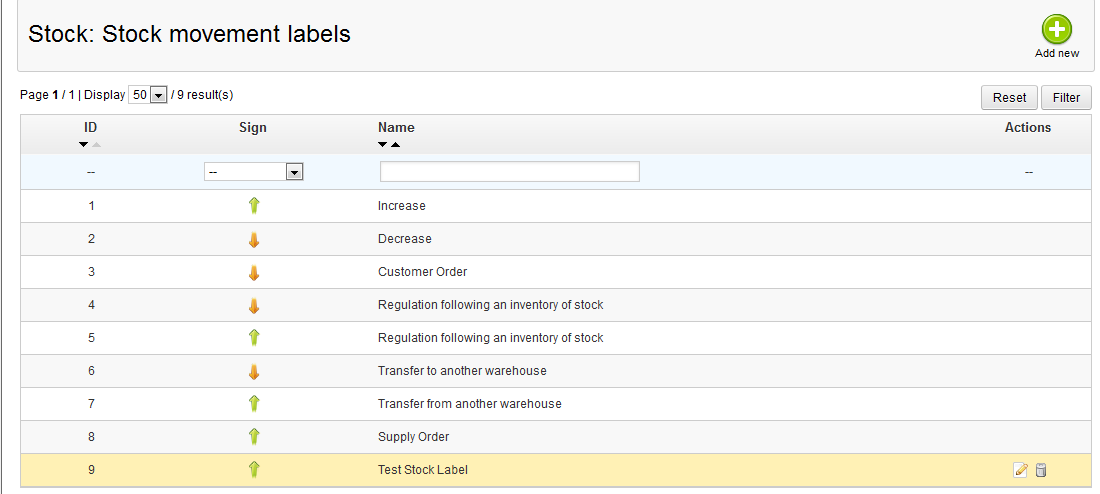
Task: Click green up arrow for Increase row
Action: (x=254, y=206)
